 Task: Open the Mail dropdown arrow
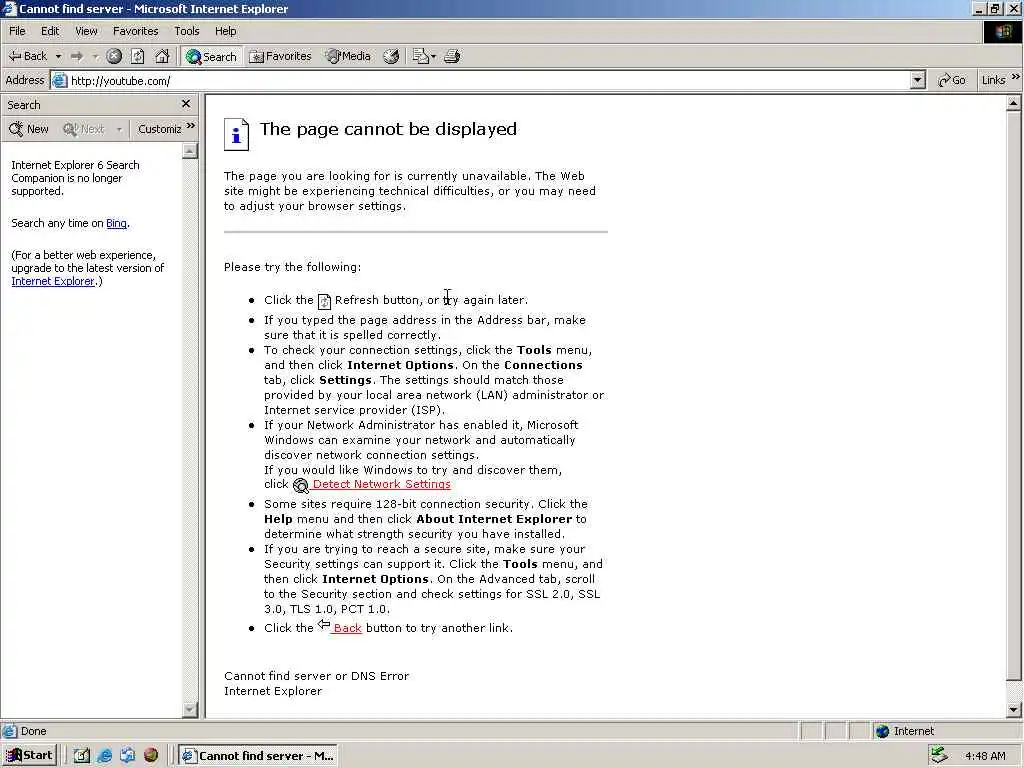[x=433, y=56]
